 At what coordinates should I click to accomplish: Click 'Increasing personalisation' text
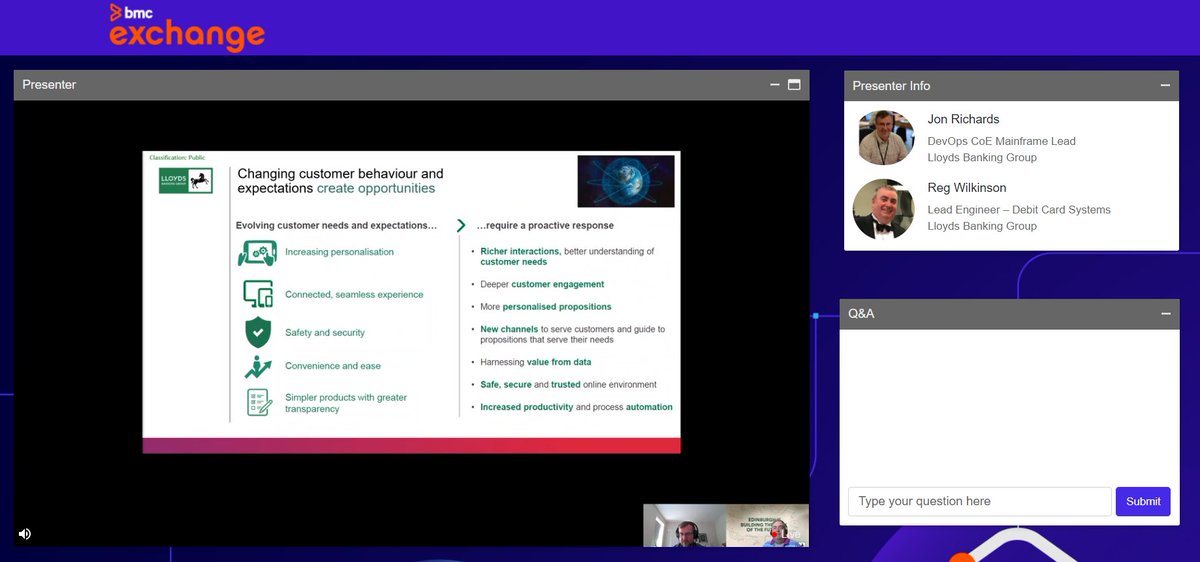(339, 252)
